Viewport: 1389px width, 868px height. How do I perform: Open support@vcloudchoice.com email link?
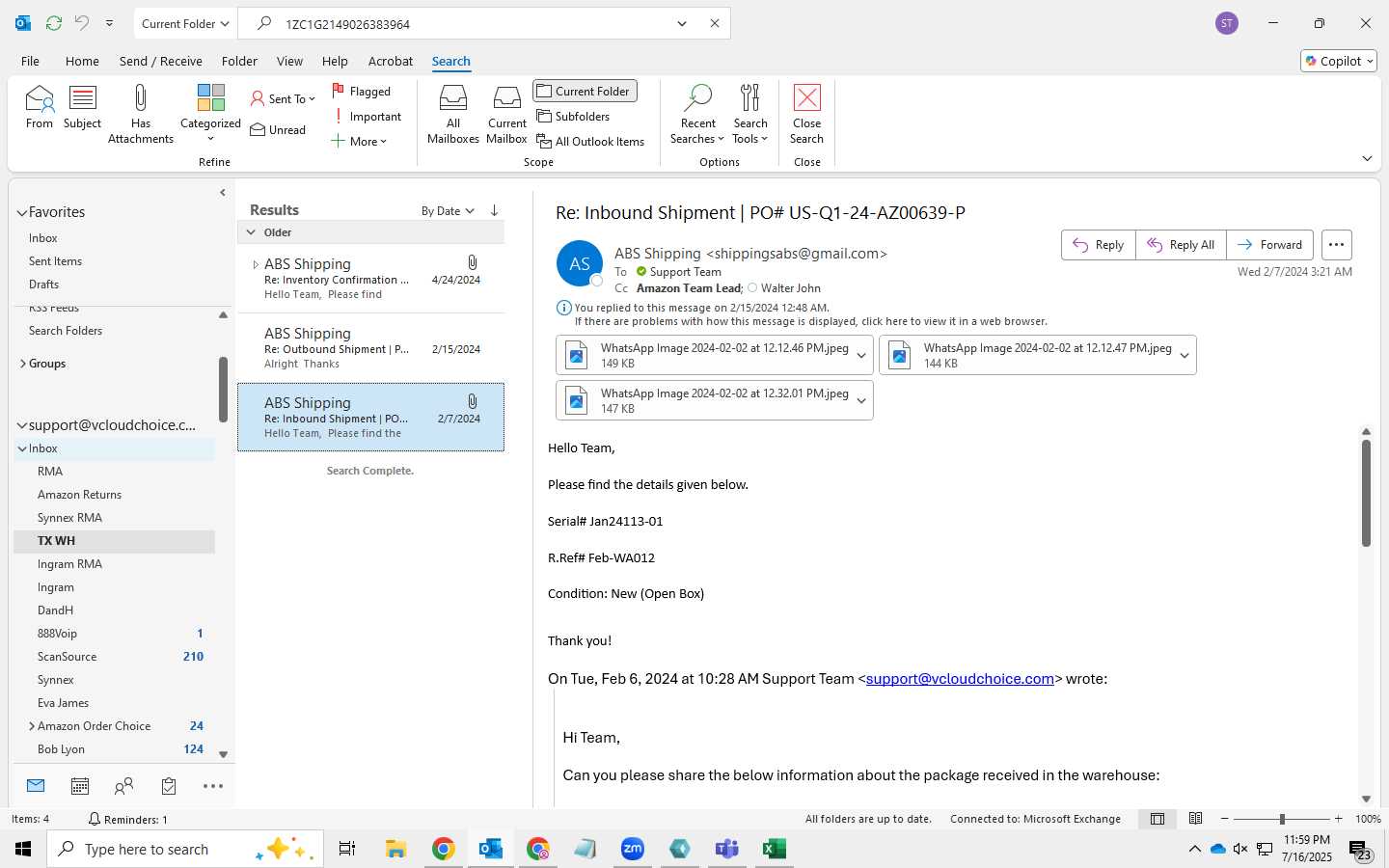click(960, 679)
